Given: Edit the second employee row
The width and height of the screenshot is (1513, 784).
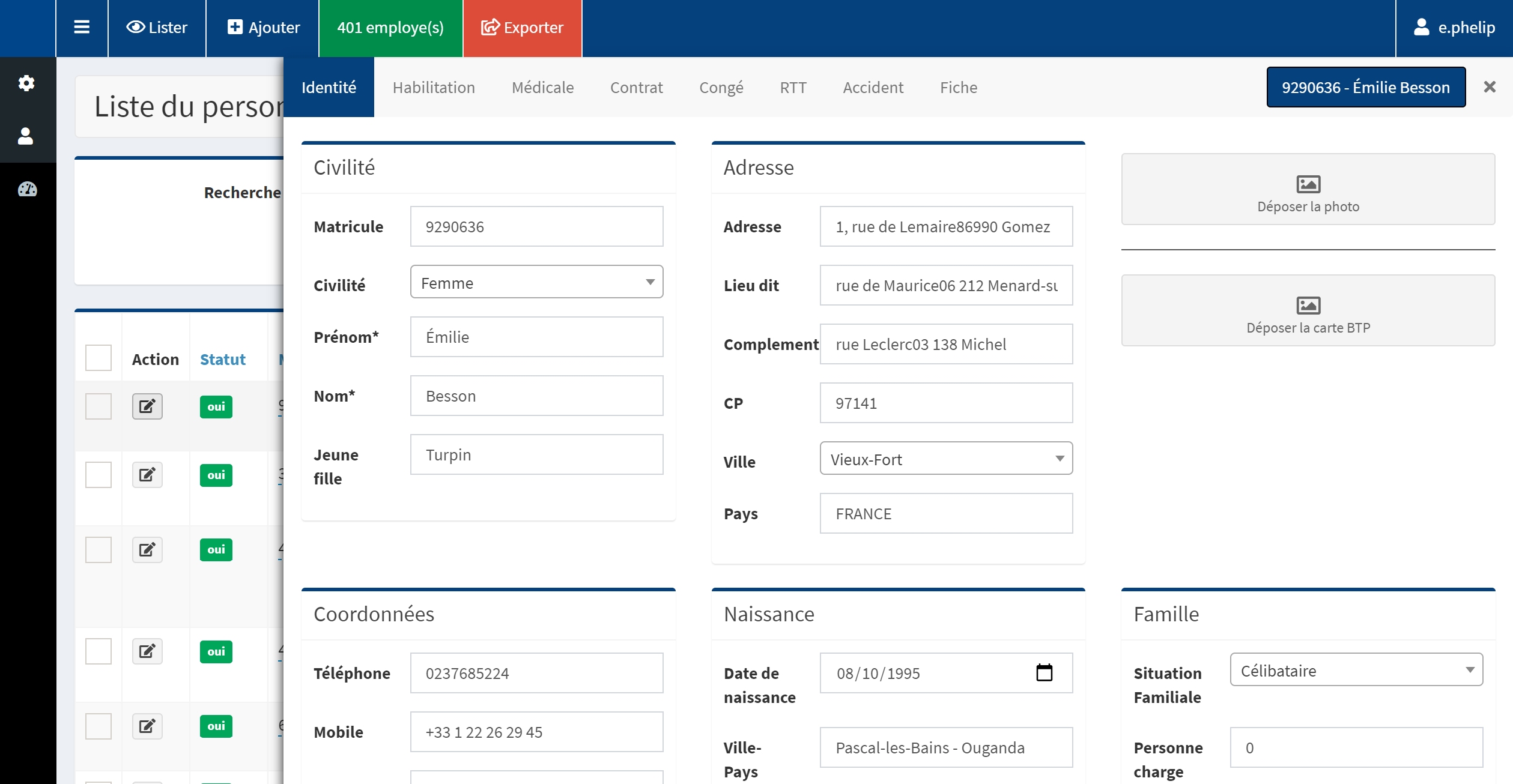Looking at the screenshot, I should pyautogui.click(x=147, y=475).
